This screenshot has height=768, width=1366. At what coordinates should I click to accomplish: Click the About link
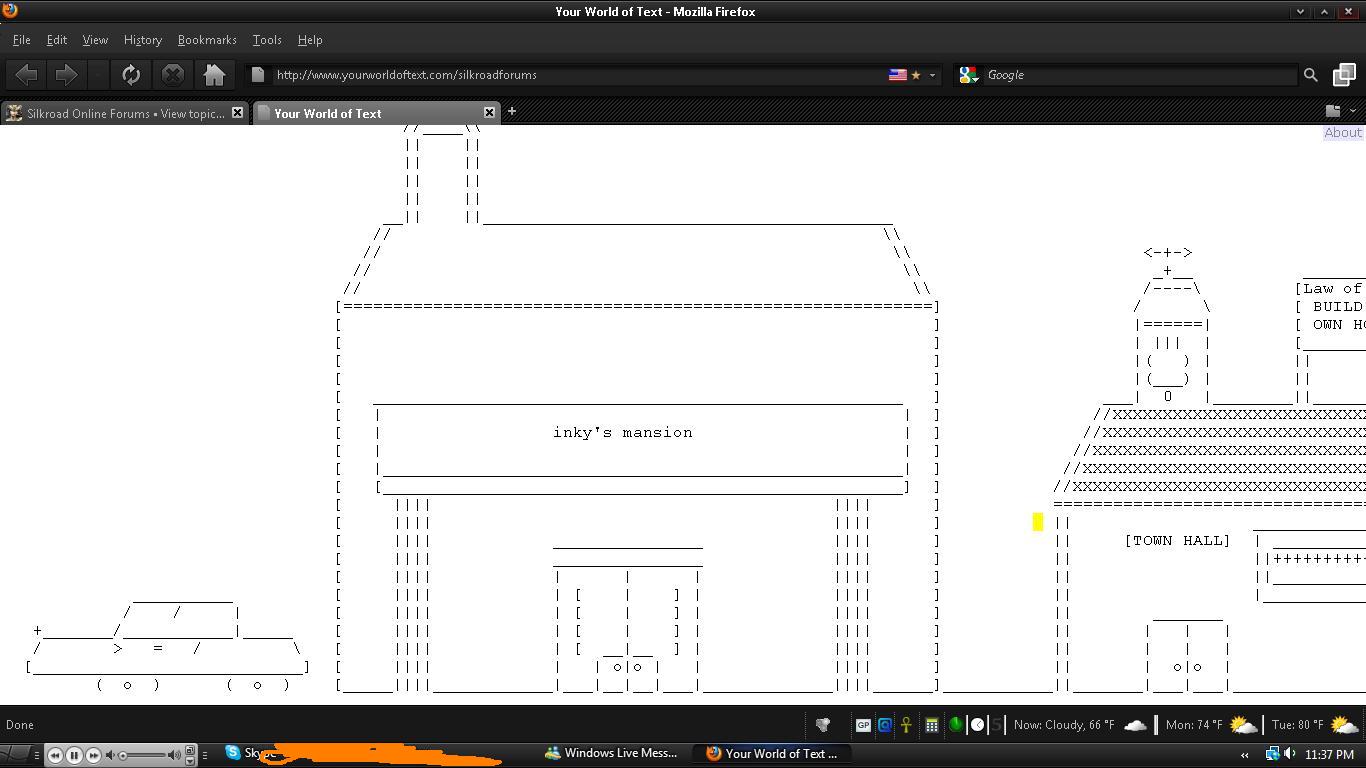[1342, 133]
